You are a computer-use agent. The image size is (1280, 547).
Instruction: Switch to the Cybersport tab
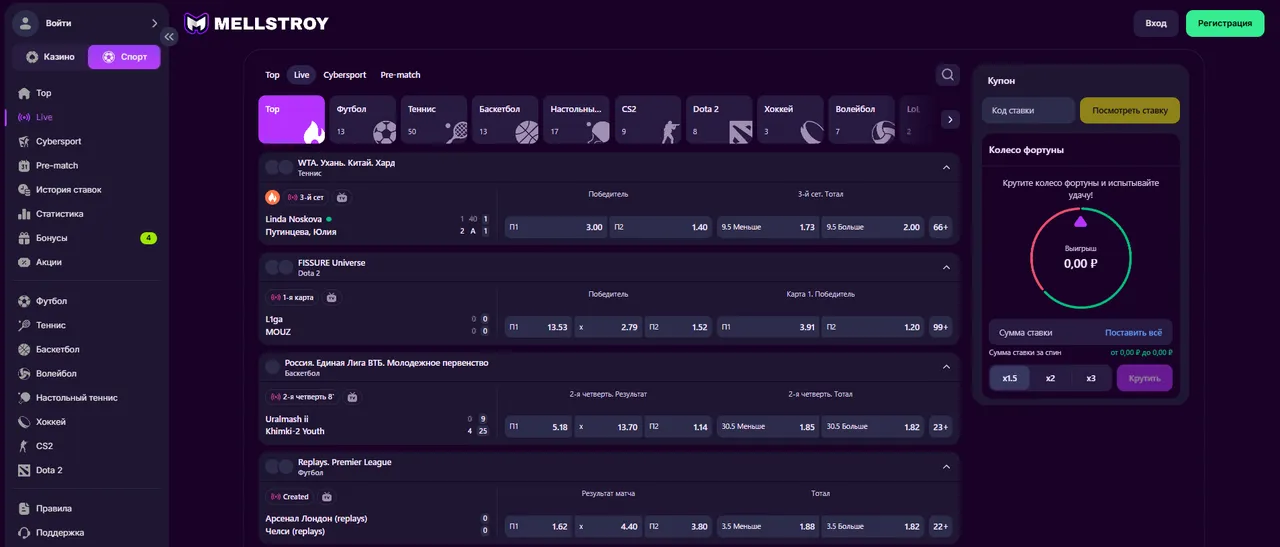[x=344, y=75]
